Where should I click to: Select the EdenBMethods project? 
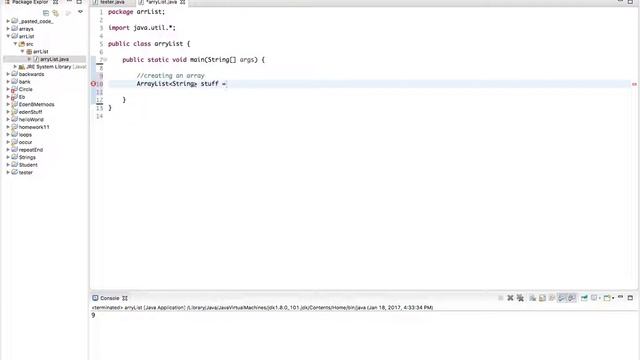(x=36, y=104)
